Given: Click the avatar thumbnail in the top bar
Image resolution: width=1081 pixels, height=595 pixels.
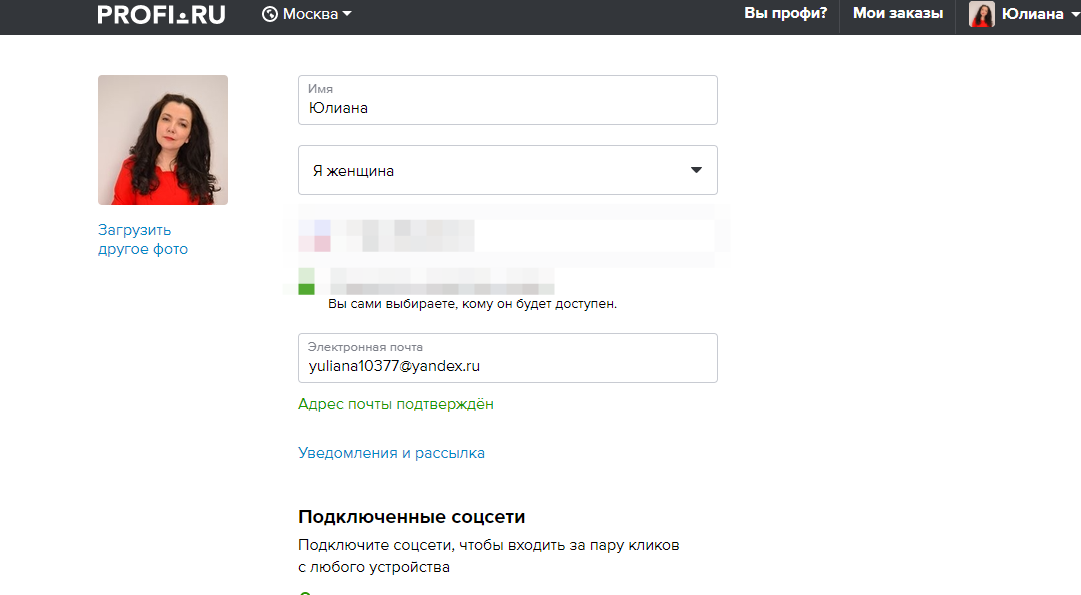Looking at the screenshot, I should click(981, 14).
